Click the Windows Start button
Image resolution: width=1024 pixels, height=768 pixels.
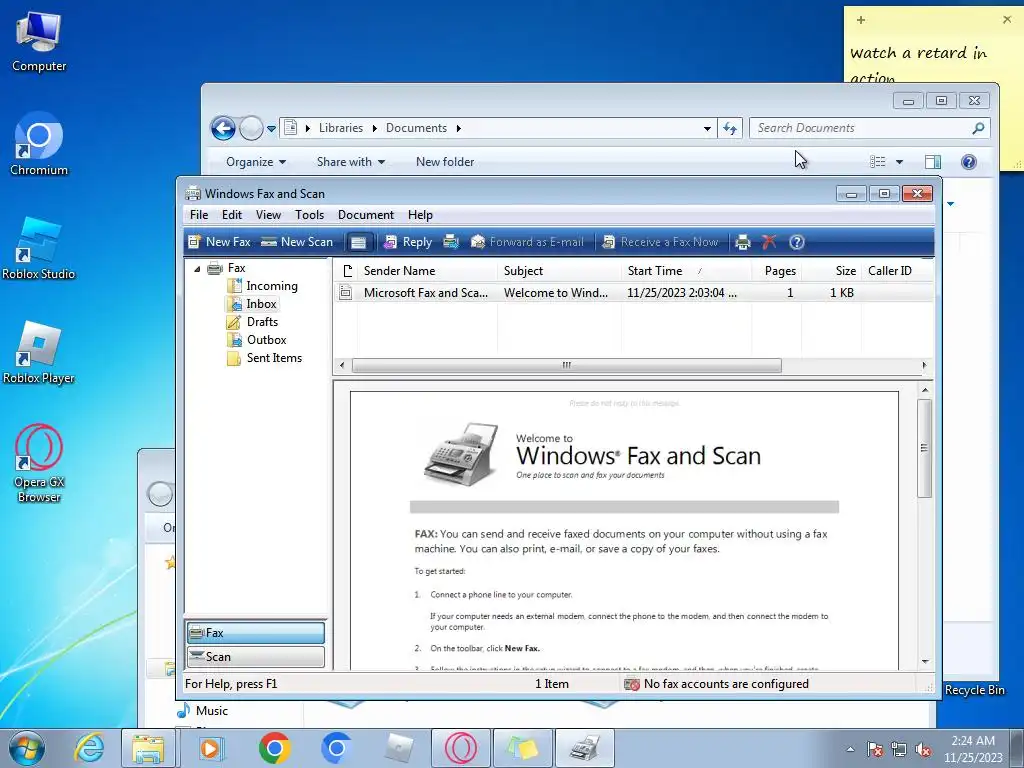[x=27, y=748]
